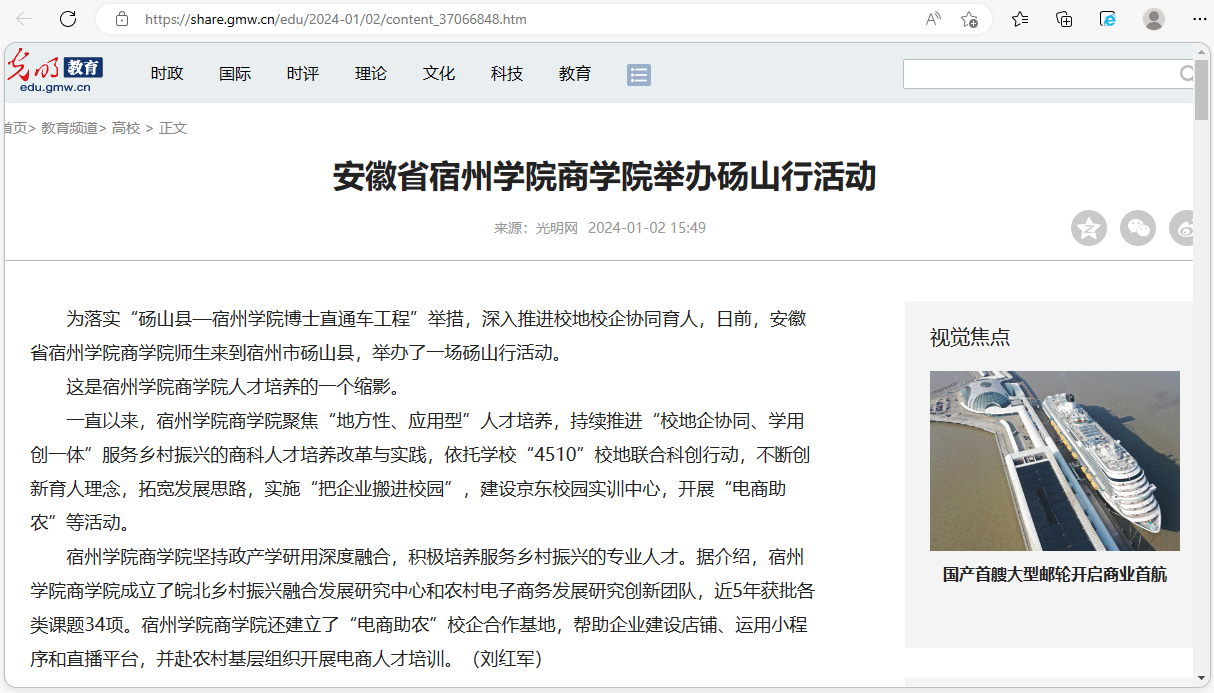Image resolution: width=1214 pixels, height=693 pixels.
Task: Open the list-style more channels icon
Action: tap(639, 74)
